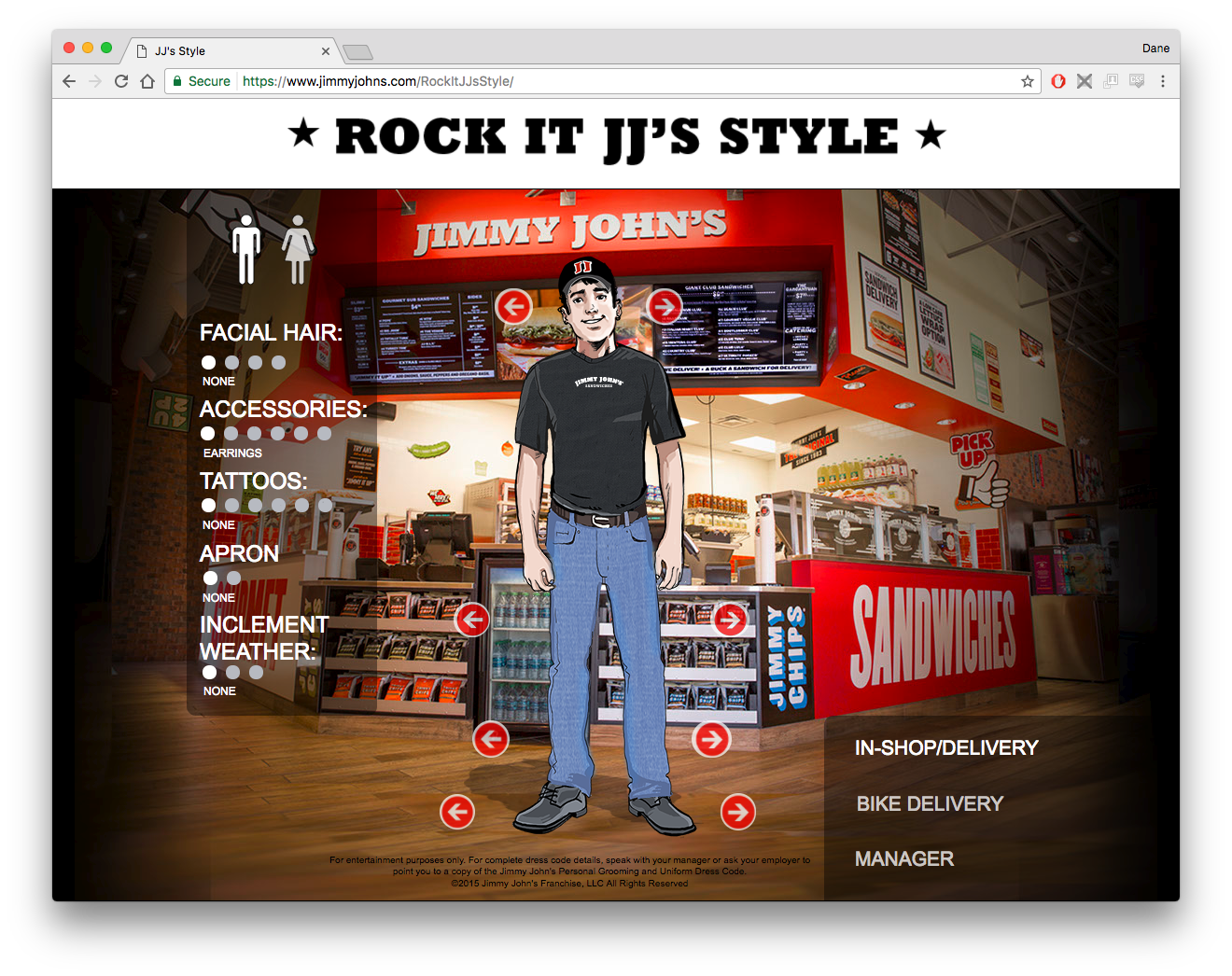Screen dimensions: 1232x976
Task: Select third Accessories option dot
Action: coord(254,433)
